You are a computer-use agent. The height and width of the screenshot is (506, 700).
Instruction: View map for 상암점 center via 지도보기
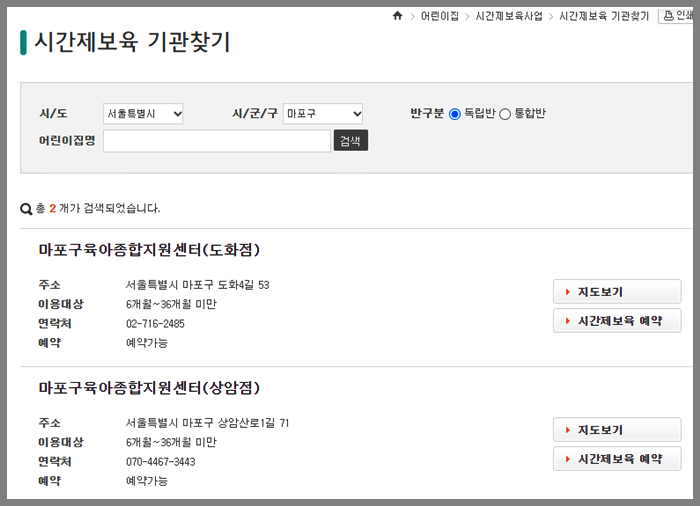pos(617,430)
